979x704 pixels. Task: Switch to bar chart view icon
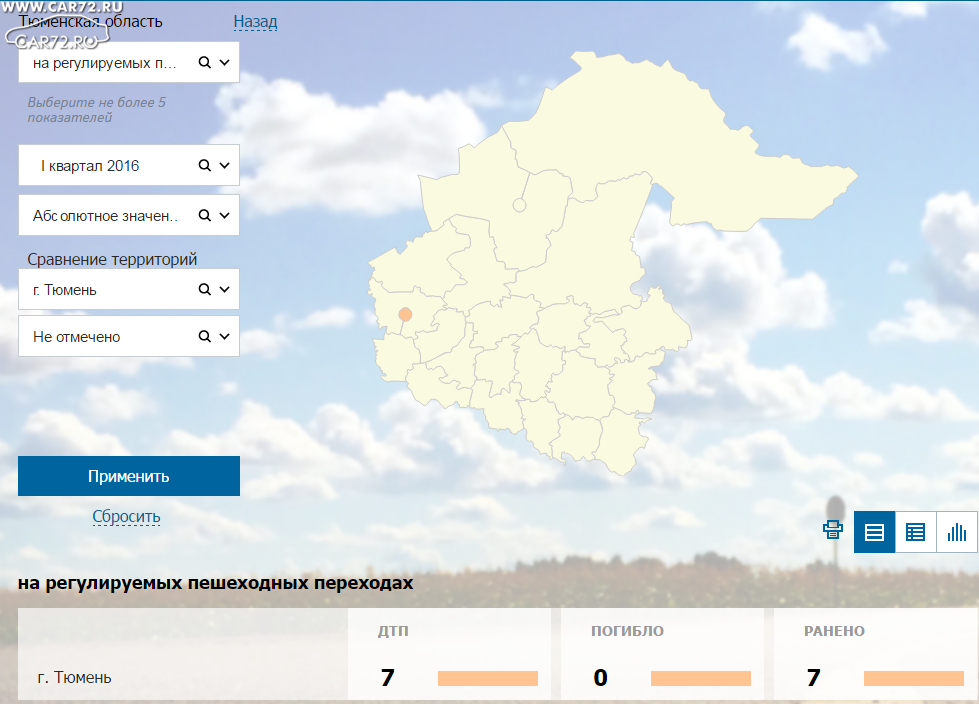pyautogui.click(x=957, y=532)
